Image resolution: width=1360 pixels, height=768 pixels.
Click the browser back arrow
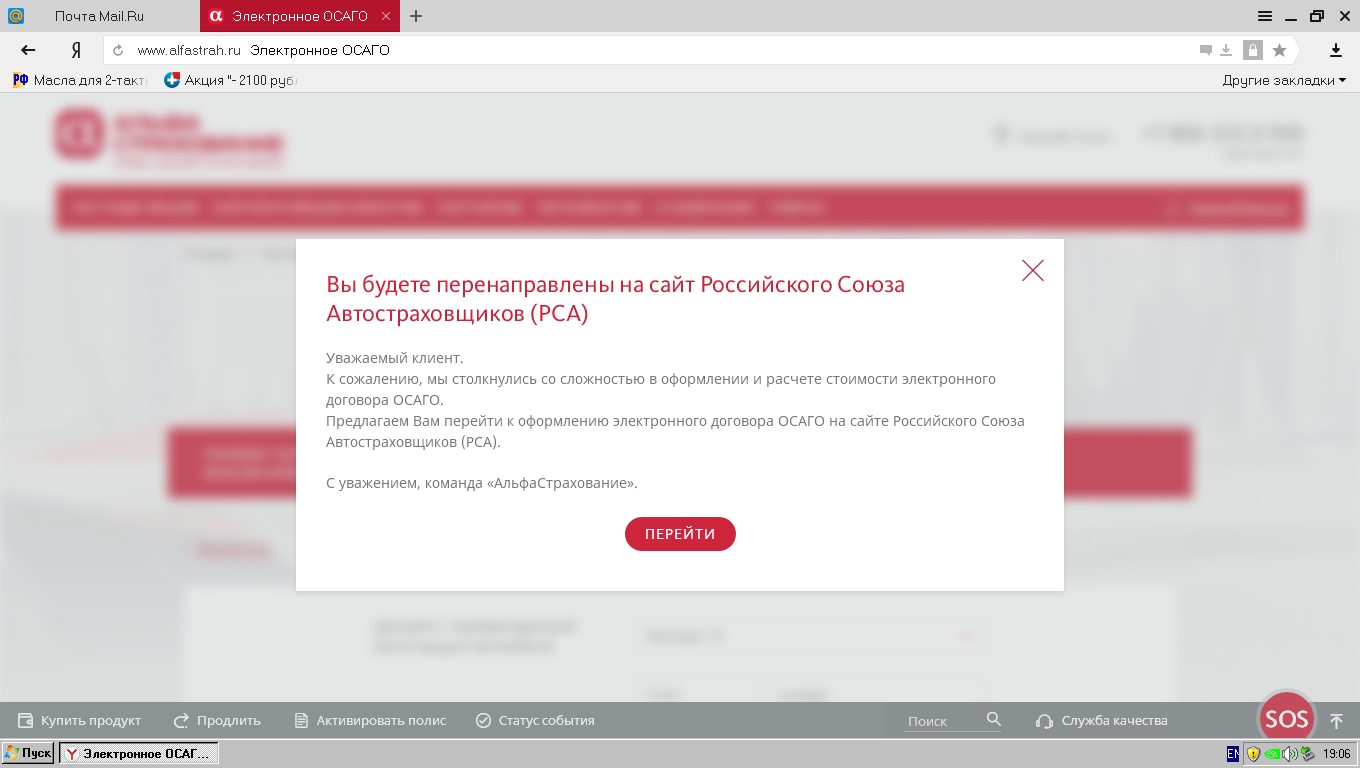click(x=28, y=50)
